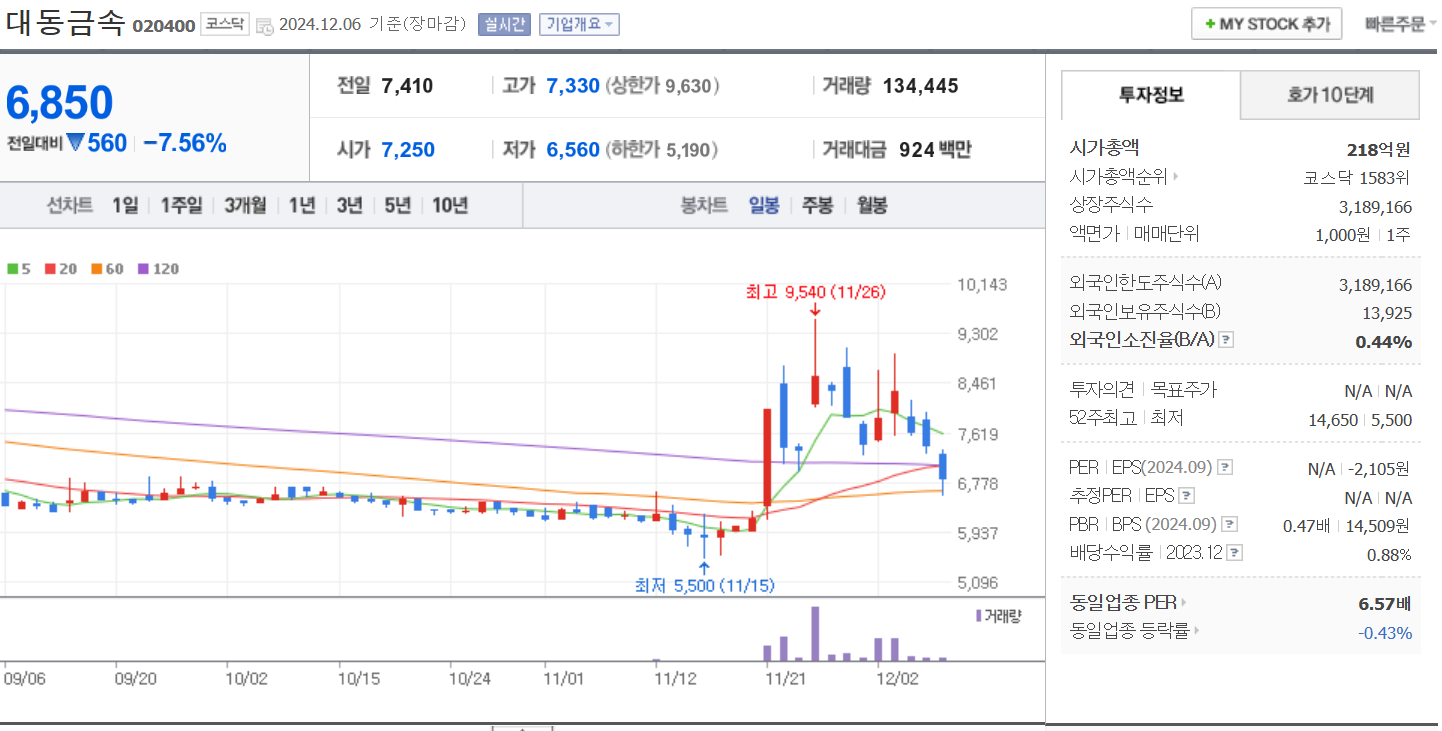Click help icon next to 배당수익률 2023.12
1442x731 pixels.
pyautogui.click(x=1235, y=552)
